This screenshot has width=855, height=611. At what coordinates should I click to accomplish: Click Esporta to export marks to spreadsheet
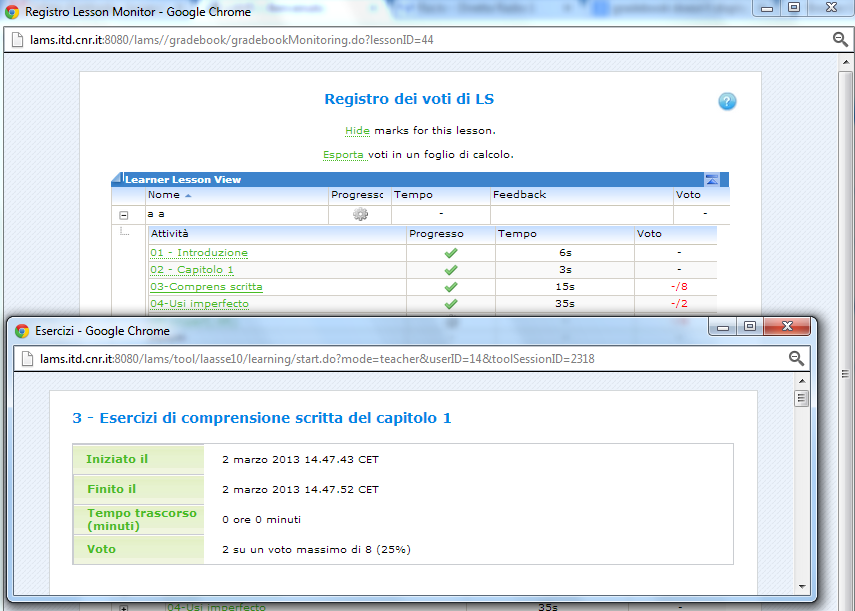tap(343, 155)
